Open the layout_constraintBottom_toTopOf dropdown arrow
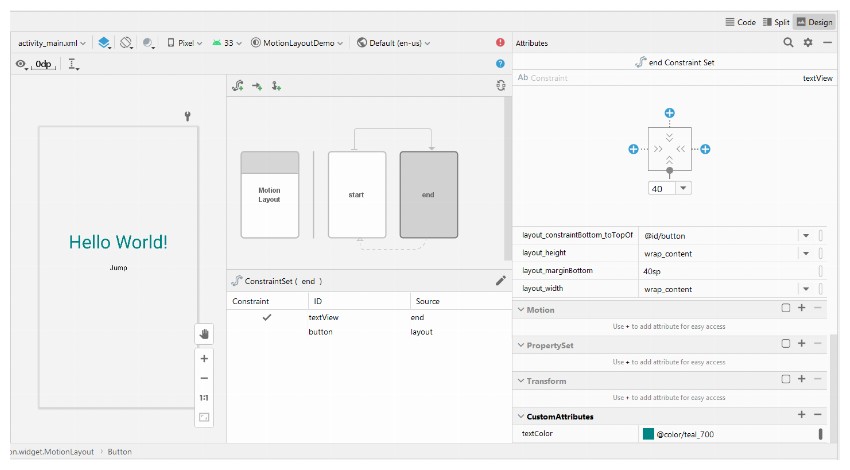The height and width of the screenshot is (470, 850). click(806, 236)
